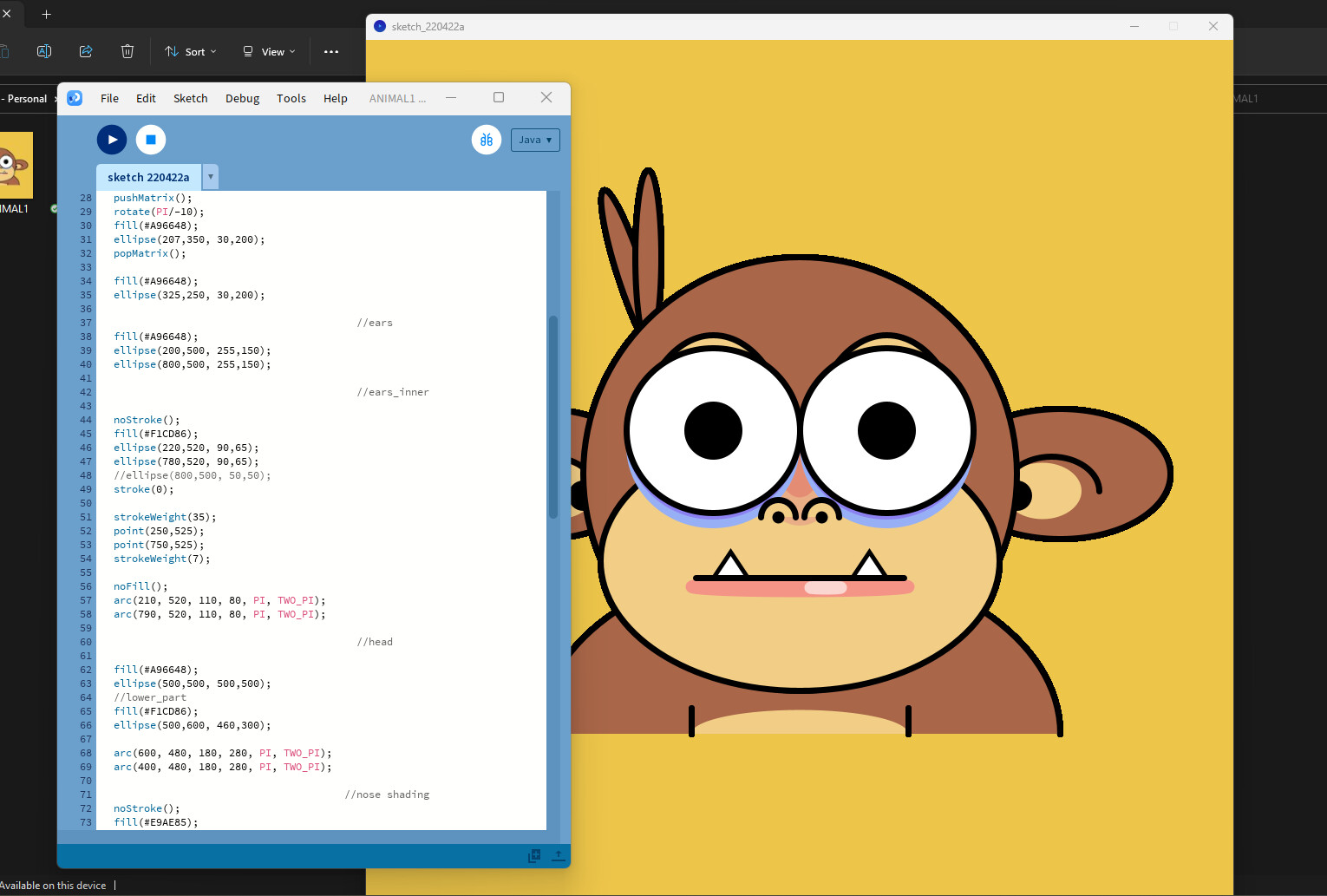This screenshot has height=896, width=1327.
Task: Click the Share icon in the Explorer toolbar
Action: 86,51
